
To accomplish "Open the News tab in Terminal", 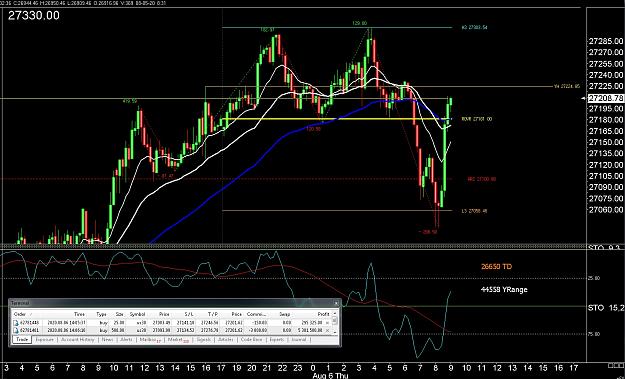I will (x=107, y=340).
